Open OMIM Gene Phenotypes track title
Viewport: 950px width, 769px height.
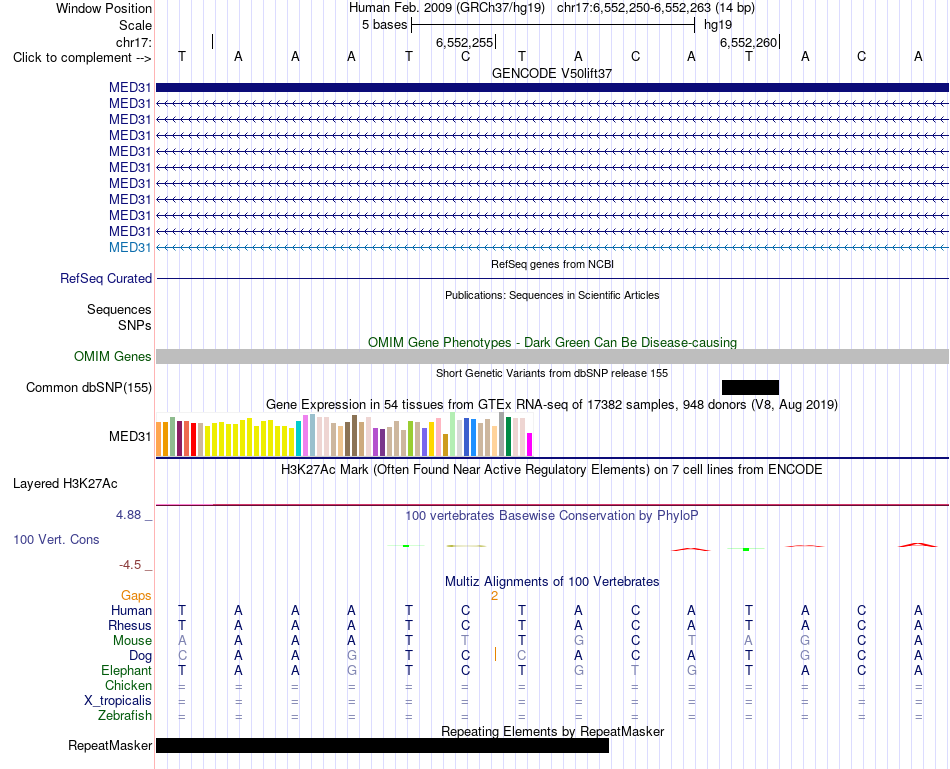pos(552,342)
